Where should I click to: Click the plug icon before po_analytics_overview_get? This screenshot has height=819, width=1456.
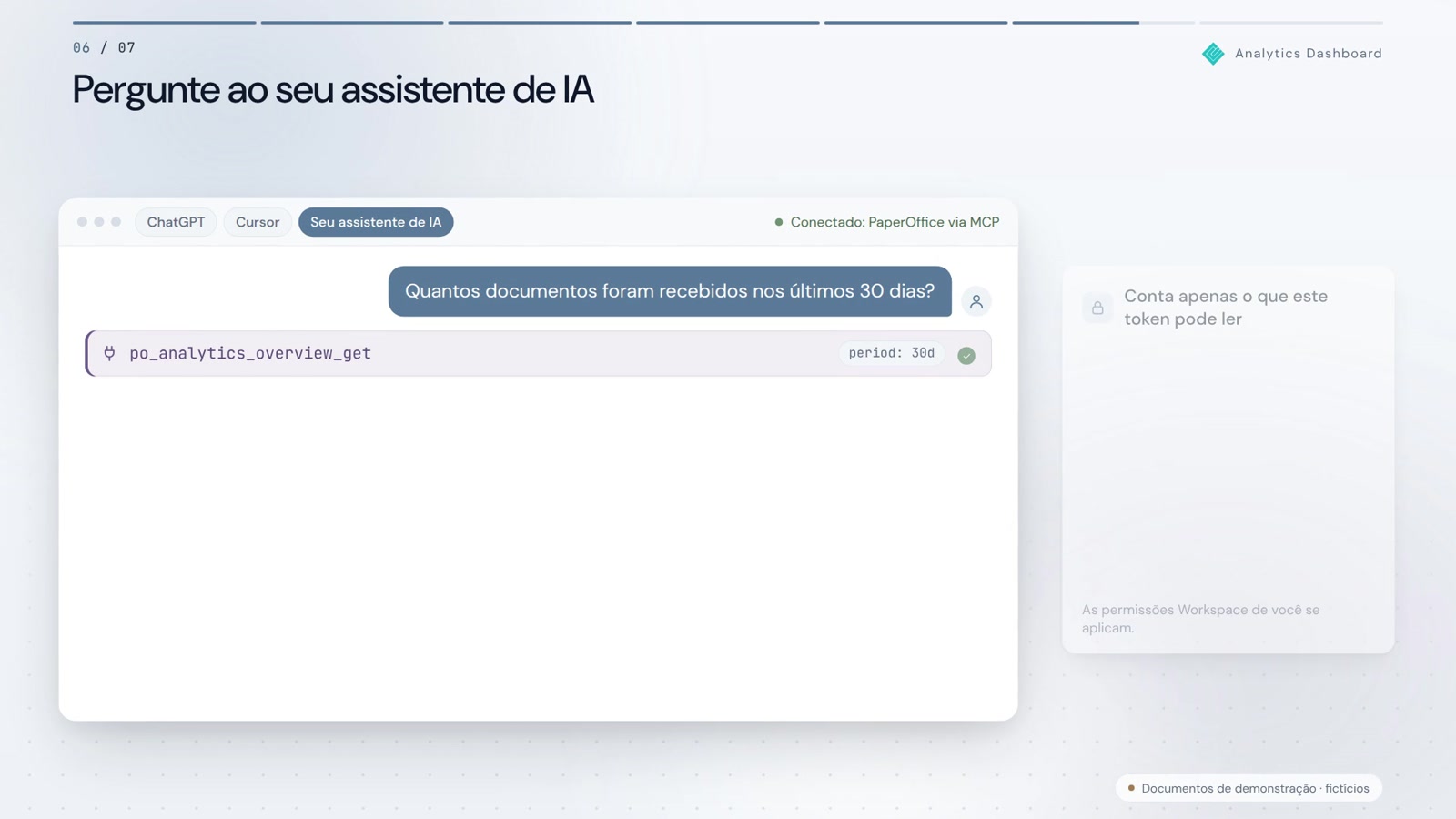tap(109, 353)
